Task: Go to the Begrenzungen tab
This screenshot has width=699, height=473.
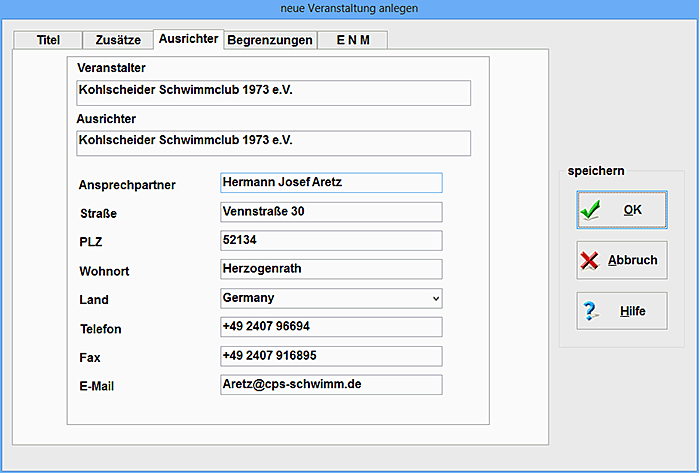Action: [270, 41]
